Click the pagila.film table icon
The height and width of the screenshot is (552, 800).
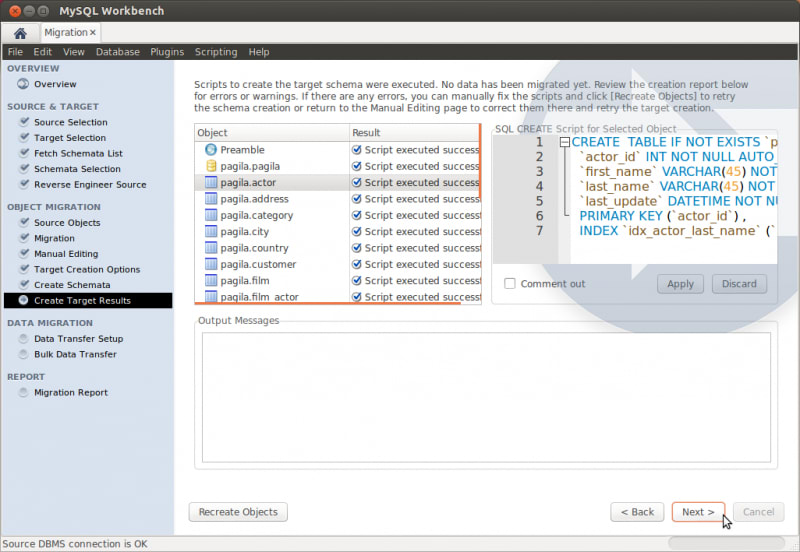pos(211,280)
